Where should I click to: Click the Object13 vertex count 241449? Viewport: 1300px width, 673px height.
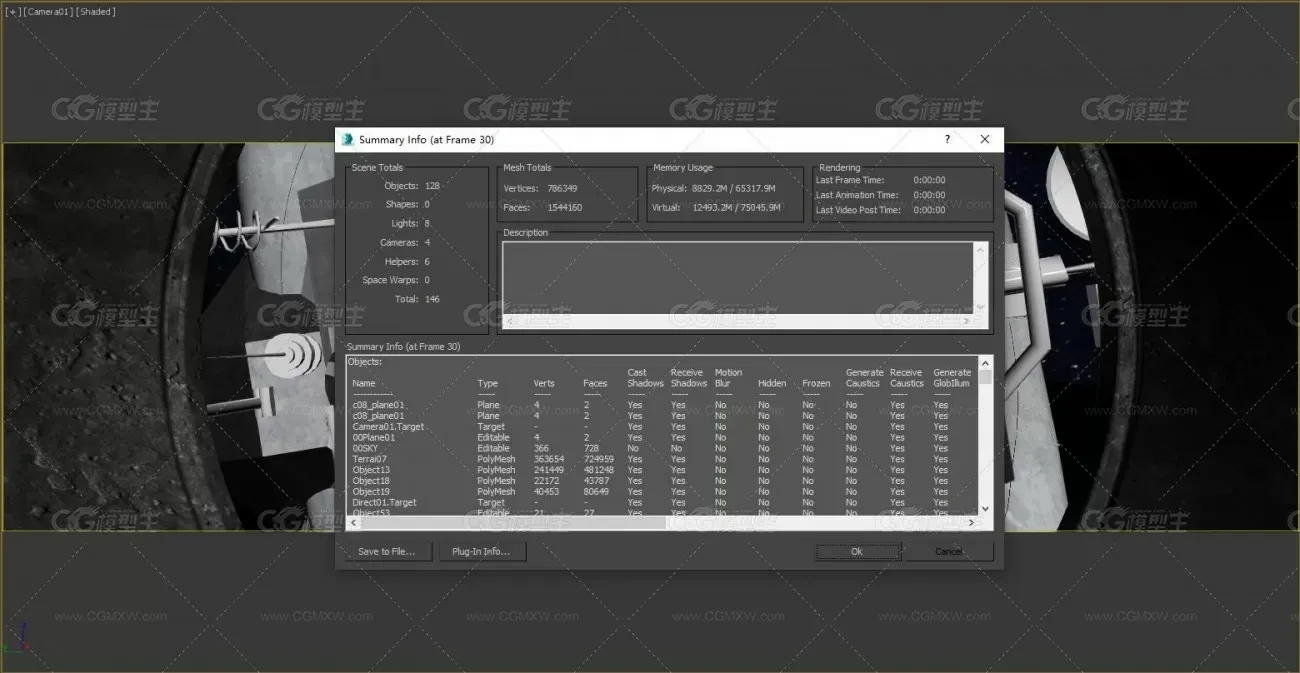click(x=549, y=470)
